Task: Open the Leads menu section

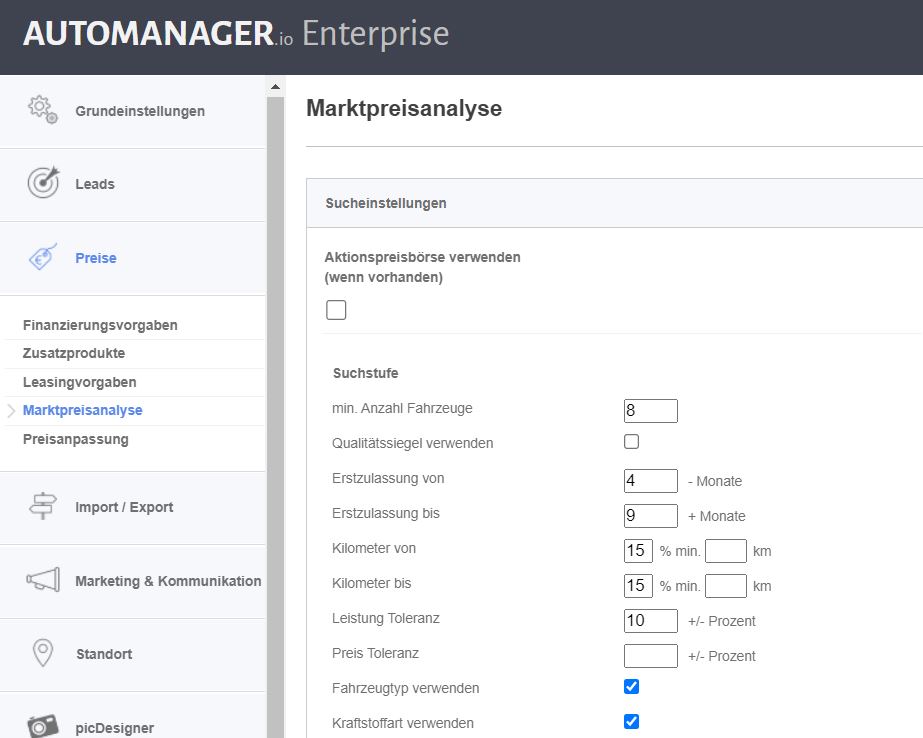Action: point(133,185)
